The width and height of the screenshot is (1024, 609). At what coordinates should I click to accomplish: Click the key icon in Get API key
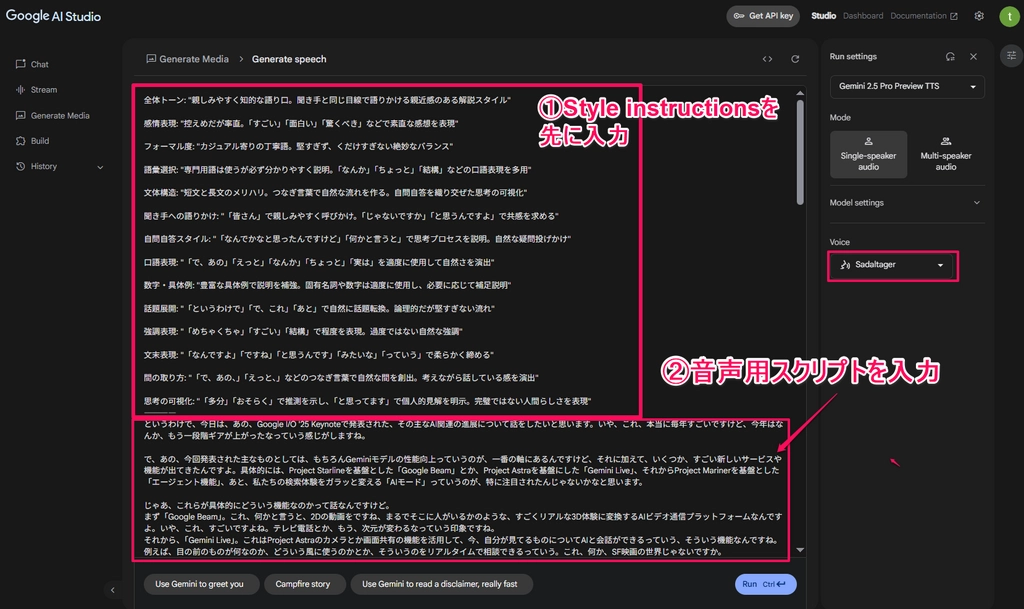[739, 16]
